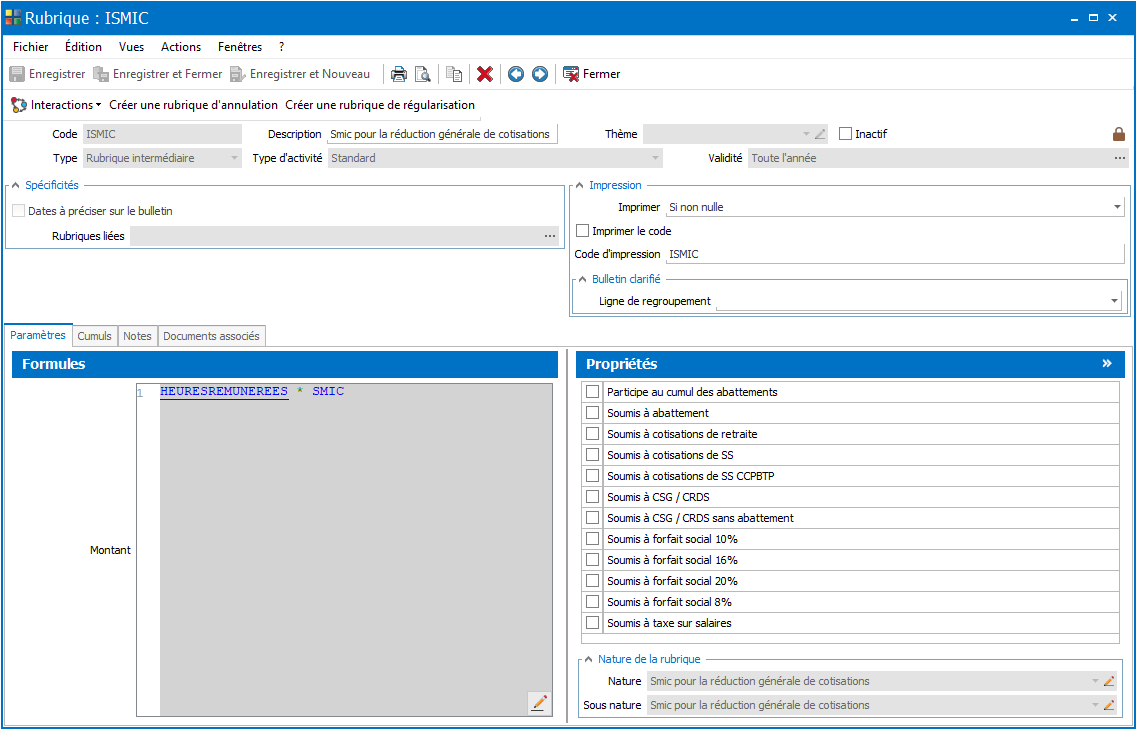The width and height of the screenshot is (1137, 730).
Task: Click the app icon in title bar
Action: [x=13, y=17]
